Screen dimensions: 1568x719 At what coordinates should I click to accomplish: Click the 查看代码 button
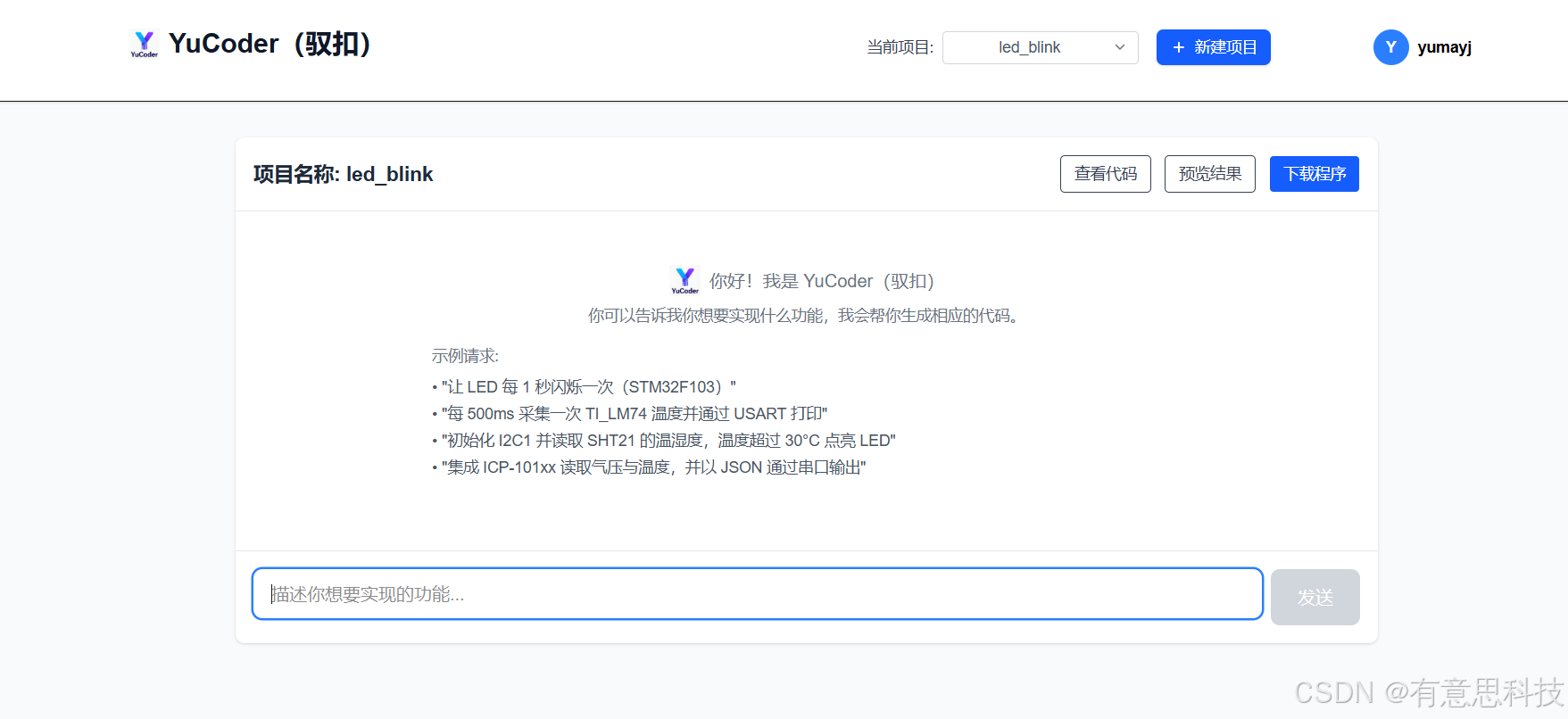pos(1105,174)
